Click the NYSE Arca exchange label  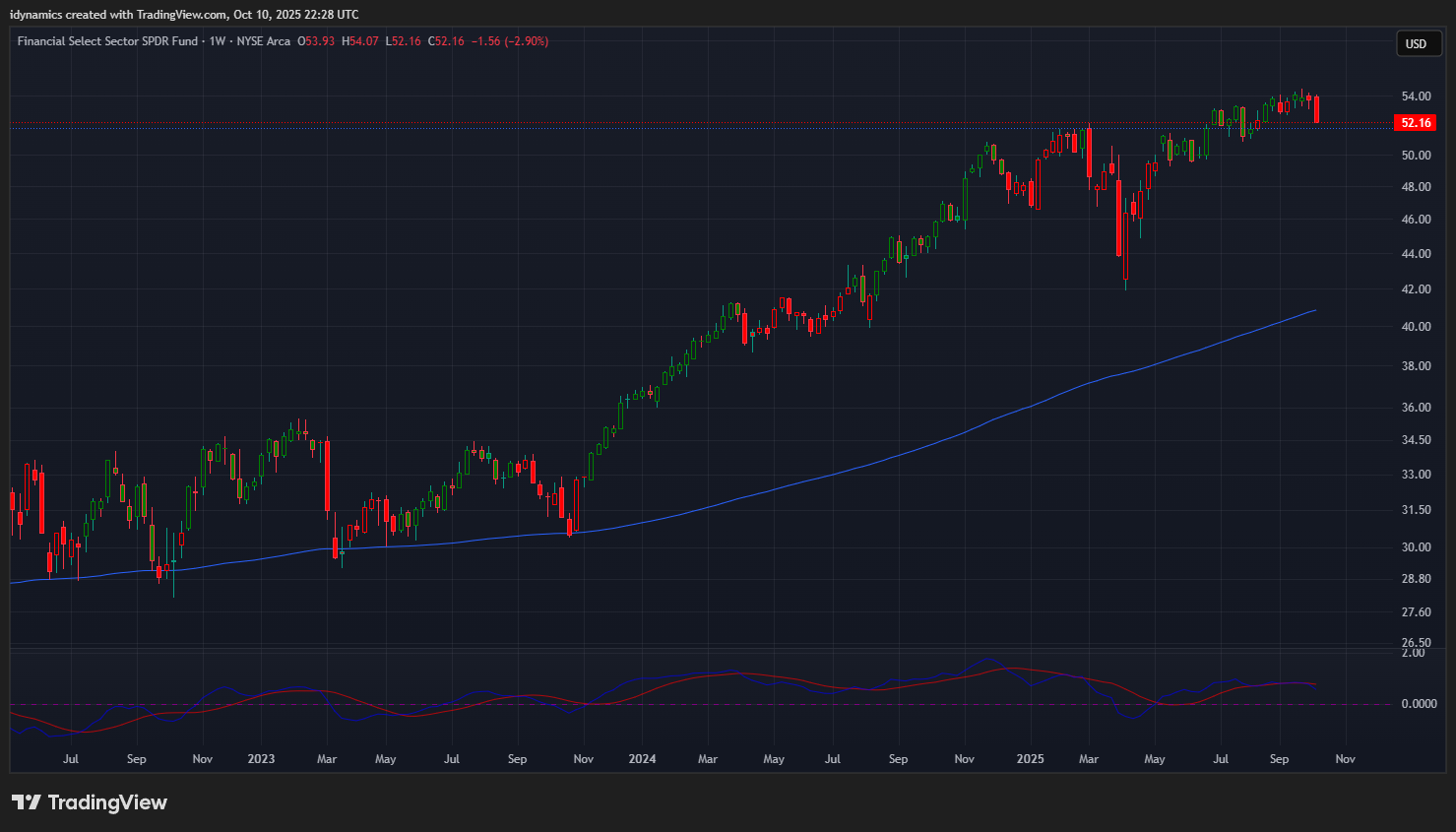pyautogui.click(x=263, y=41)
